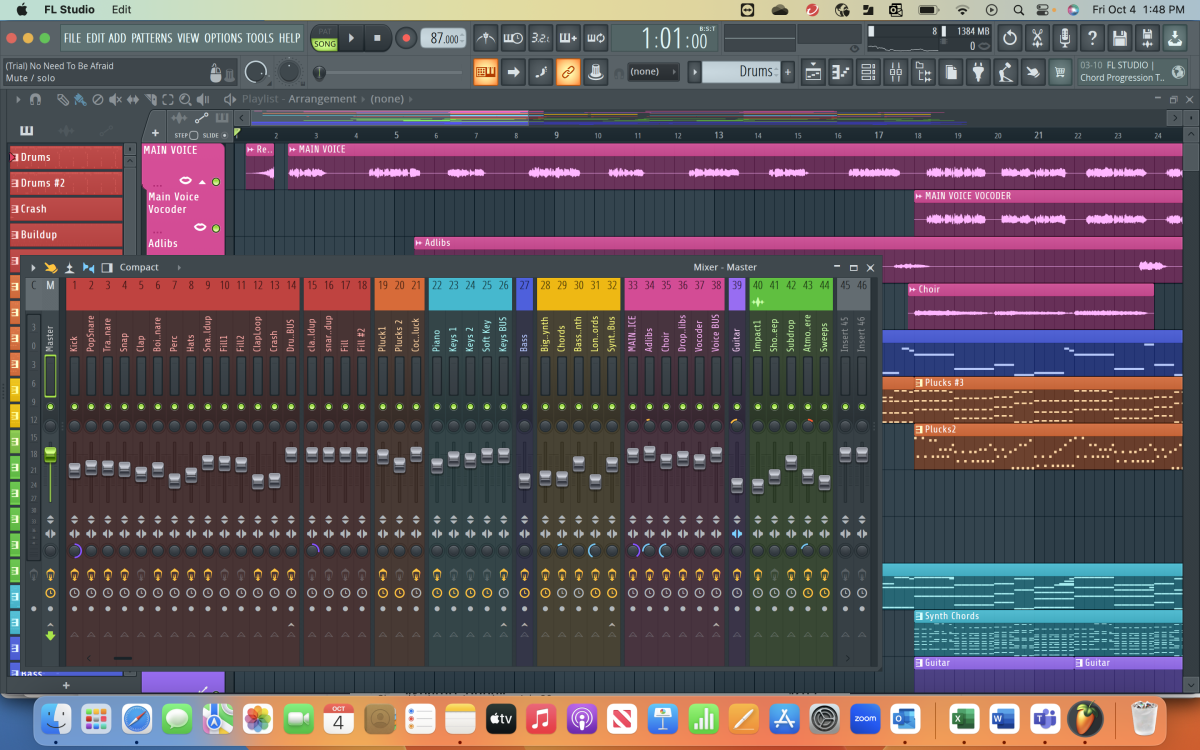The image size is (1200, 750).
Task: Toggle STEP editing in the playlist
Action: point(193,135)
